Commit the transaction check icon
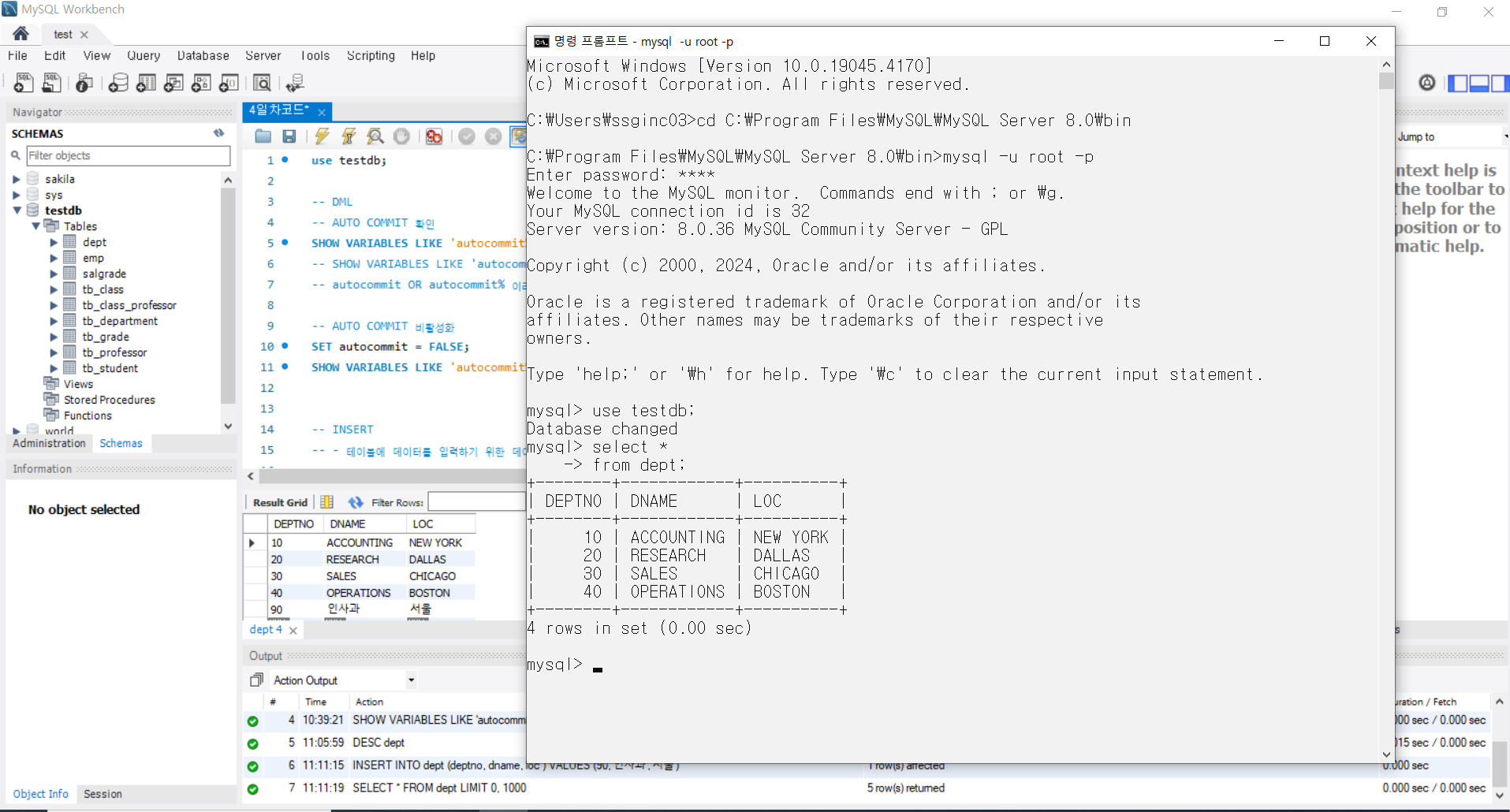 click(467, 136)
